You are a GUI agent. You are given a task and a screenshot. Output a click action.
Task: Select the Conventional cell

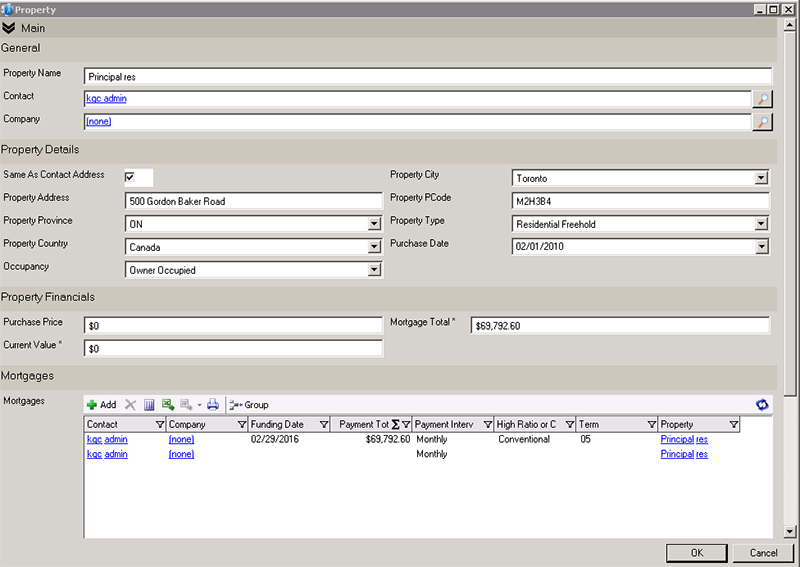tap(524, 439)
